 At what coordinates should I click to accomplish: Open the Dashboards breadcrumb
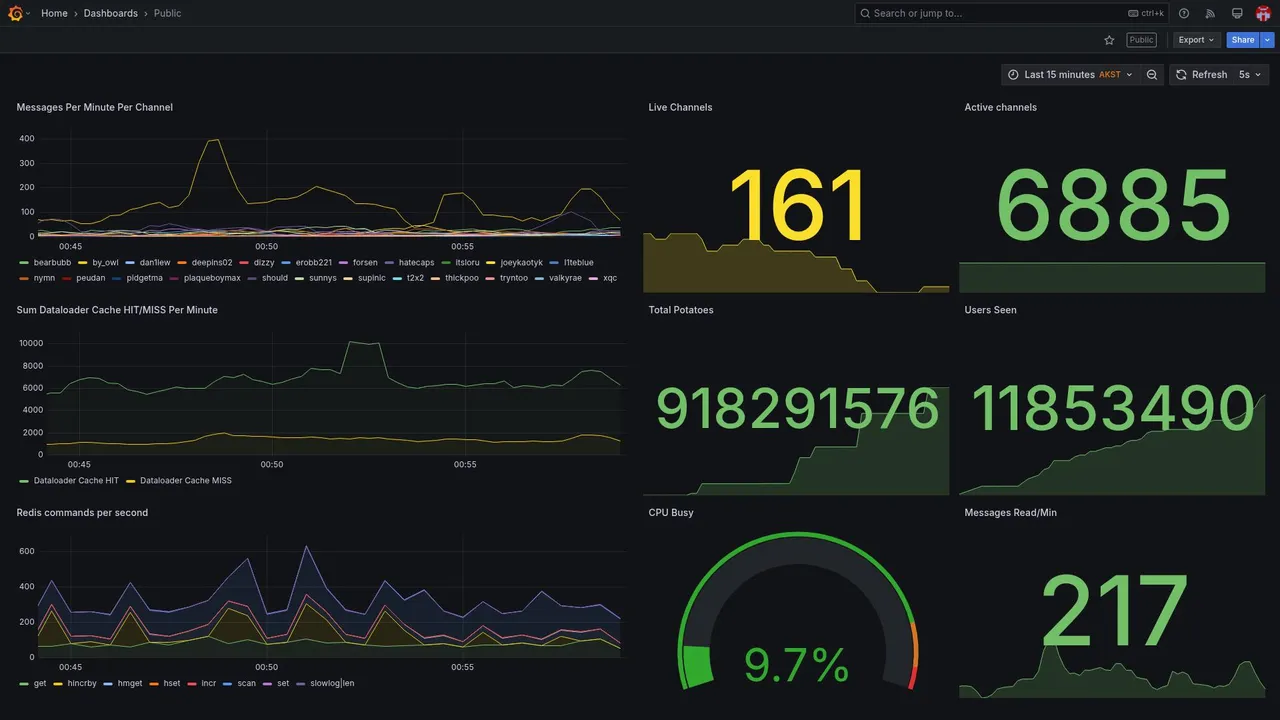pyautogui.click(x=111, y=13)
